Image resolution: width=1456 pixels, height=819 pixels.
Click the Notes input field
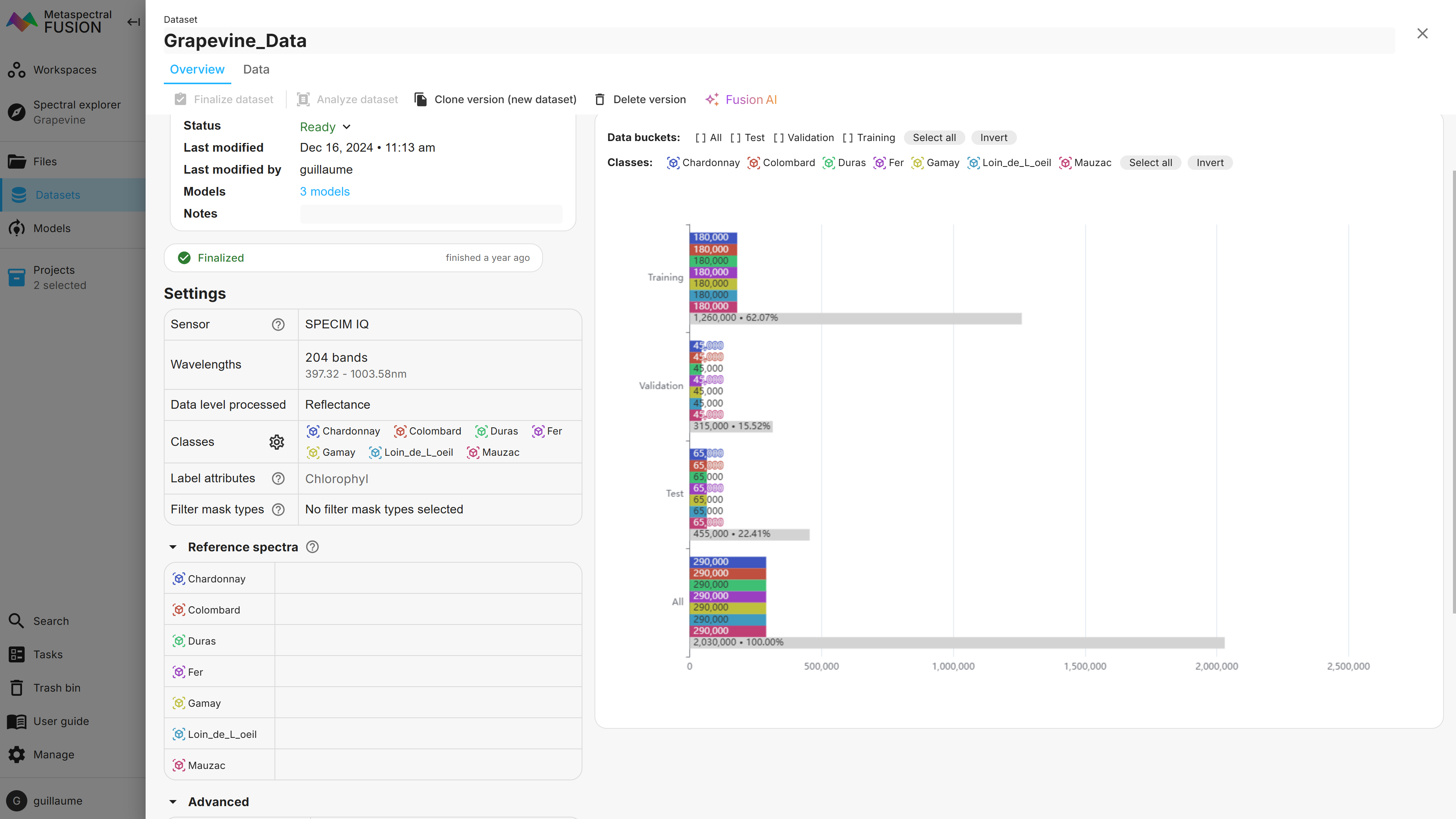tap(431, 213)
